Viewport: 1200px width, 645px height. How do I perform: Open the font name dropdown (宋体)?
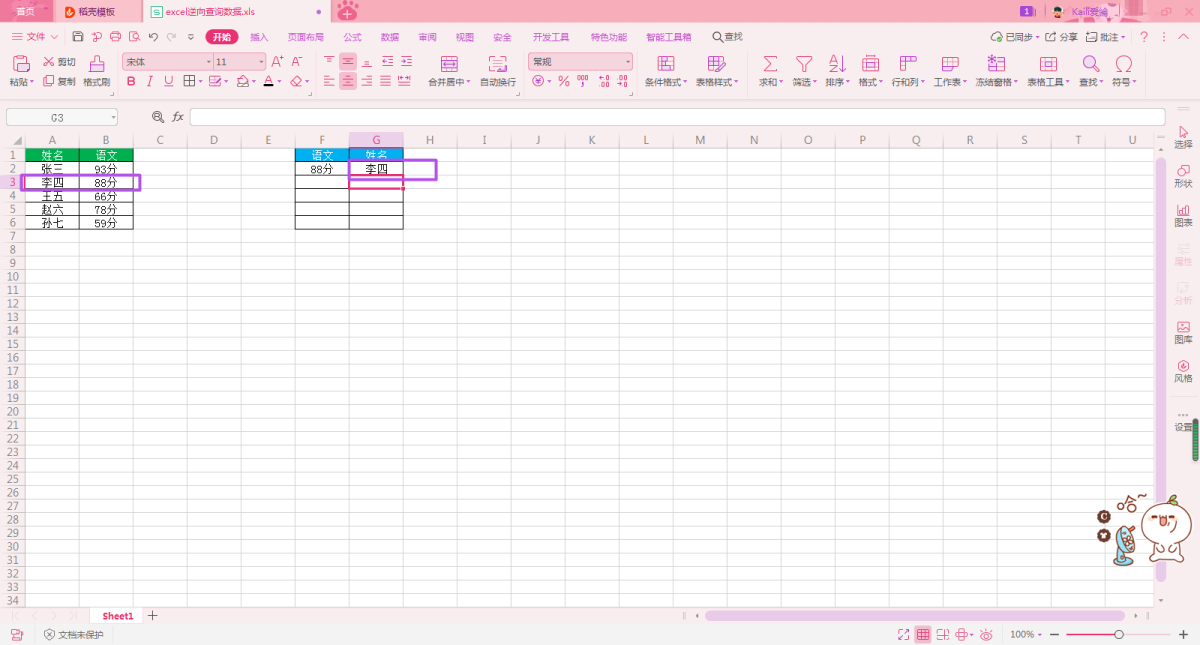point(166,62)
